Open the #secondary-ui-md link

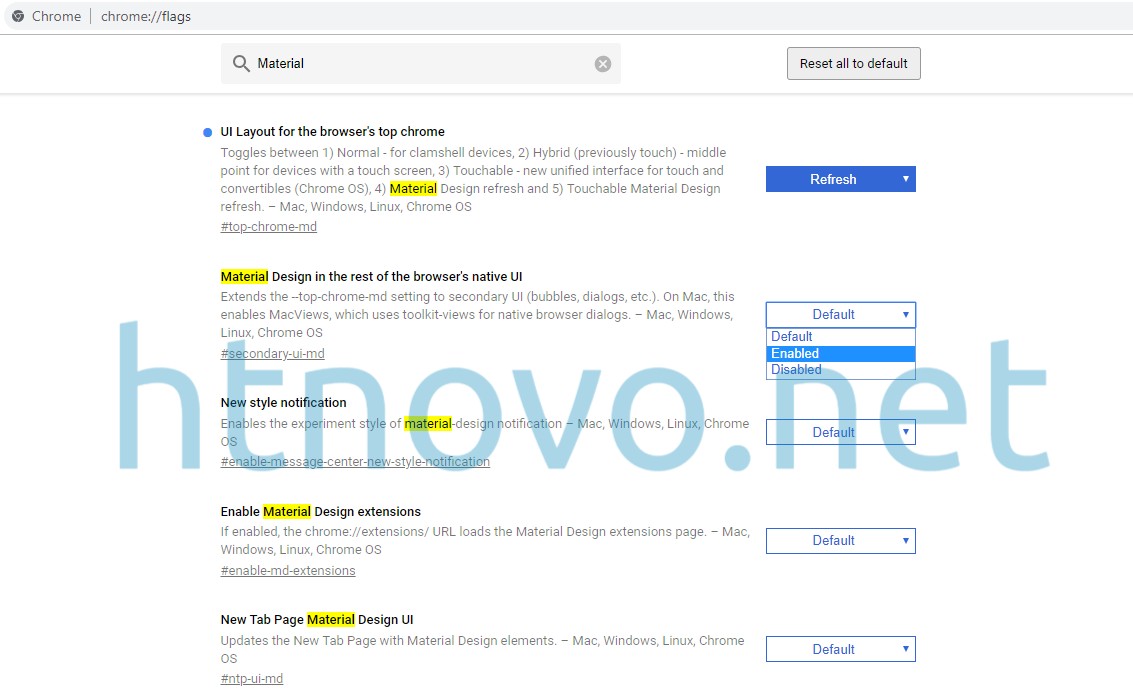tap(272, 354)
